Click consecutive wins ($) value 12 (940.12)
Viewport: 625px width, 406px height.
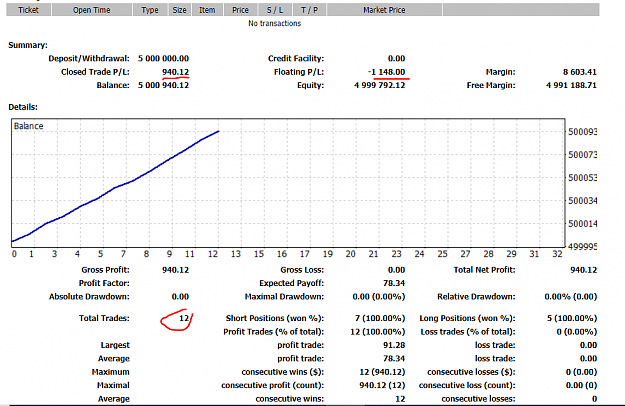click(382, 372)
